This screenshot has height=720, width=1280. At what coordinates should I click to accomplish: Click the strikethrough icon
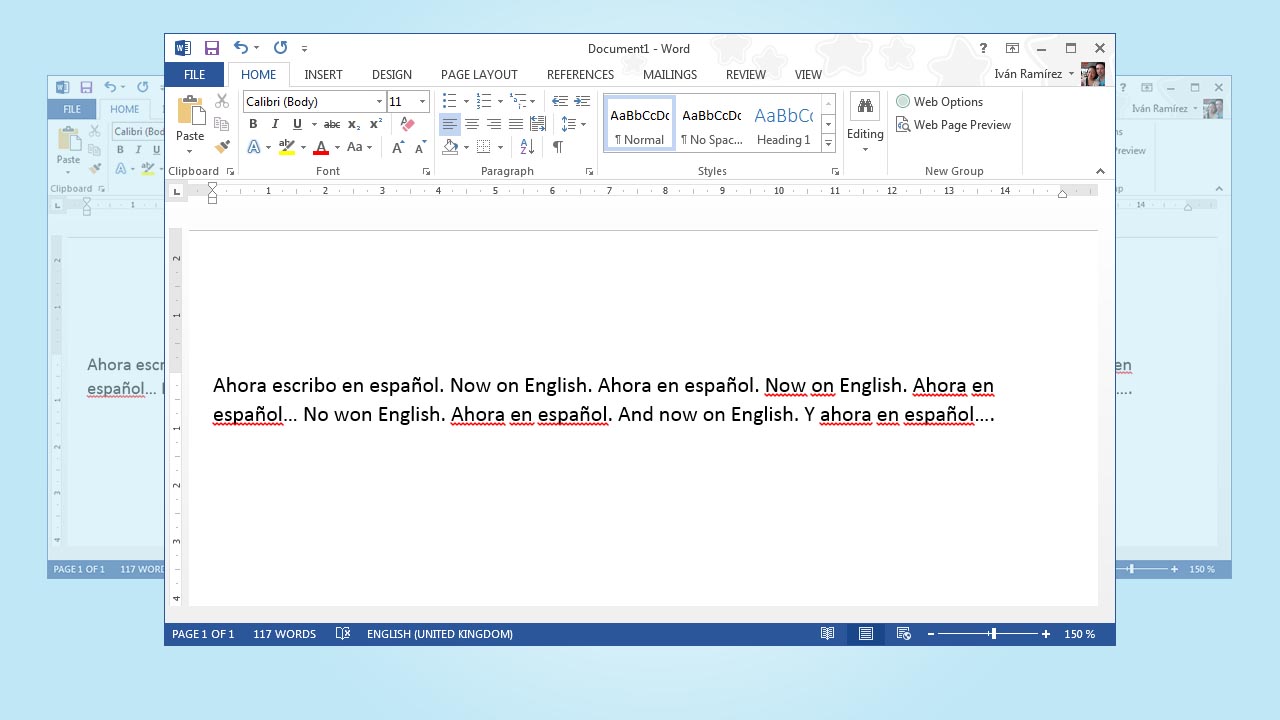[x=331, y=124]
